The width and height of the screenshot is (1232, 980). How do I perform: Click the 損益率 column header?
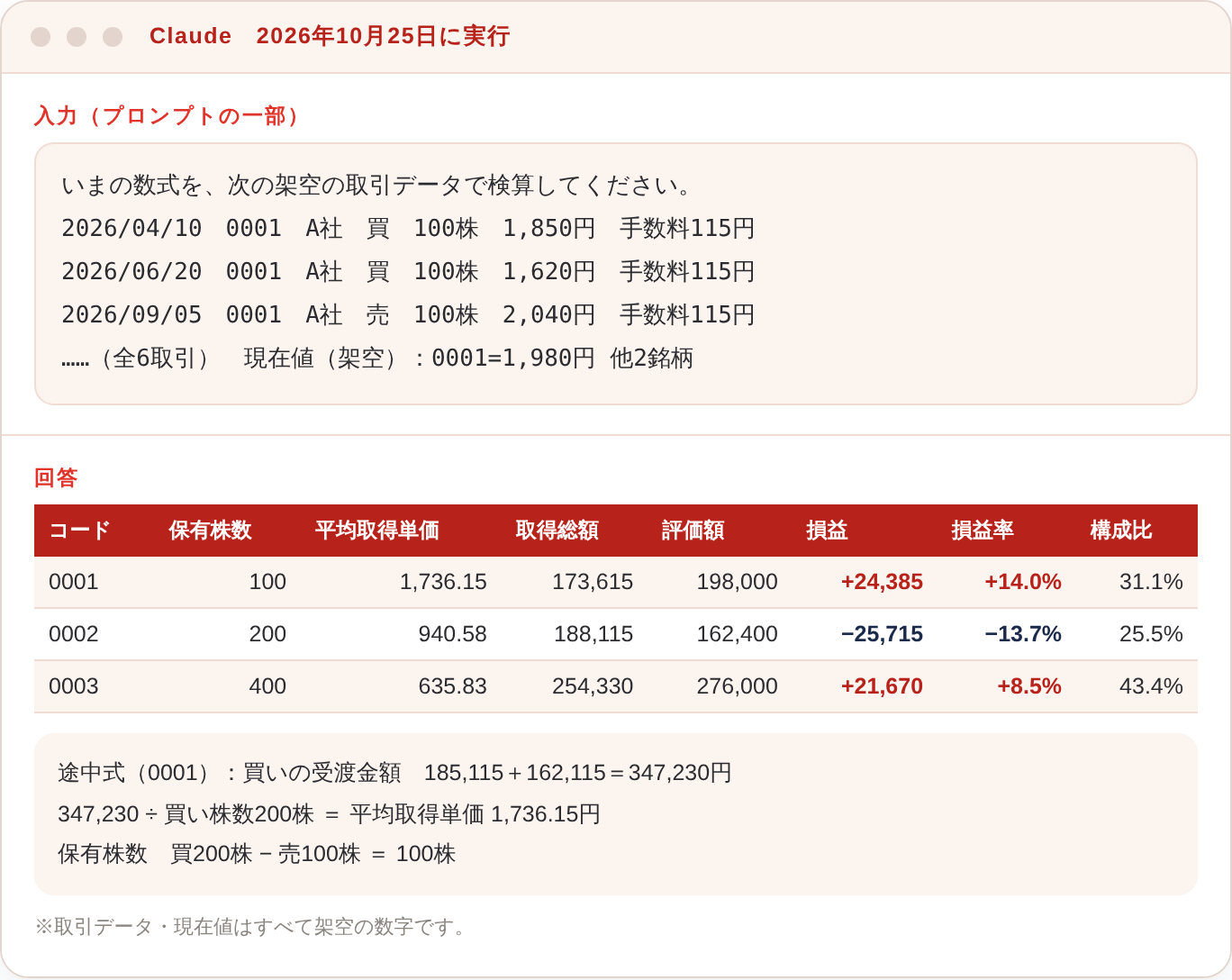[x=983, y=531]
